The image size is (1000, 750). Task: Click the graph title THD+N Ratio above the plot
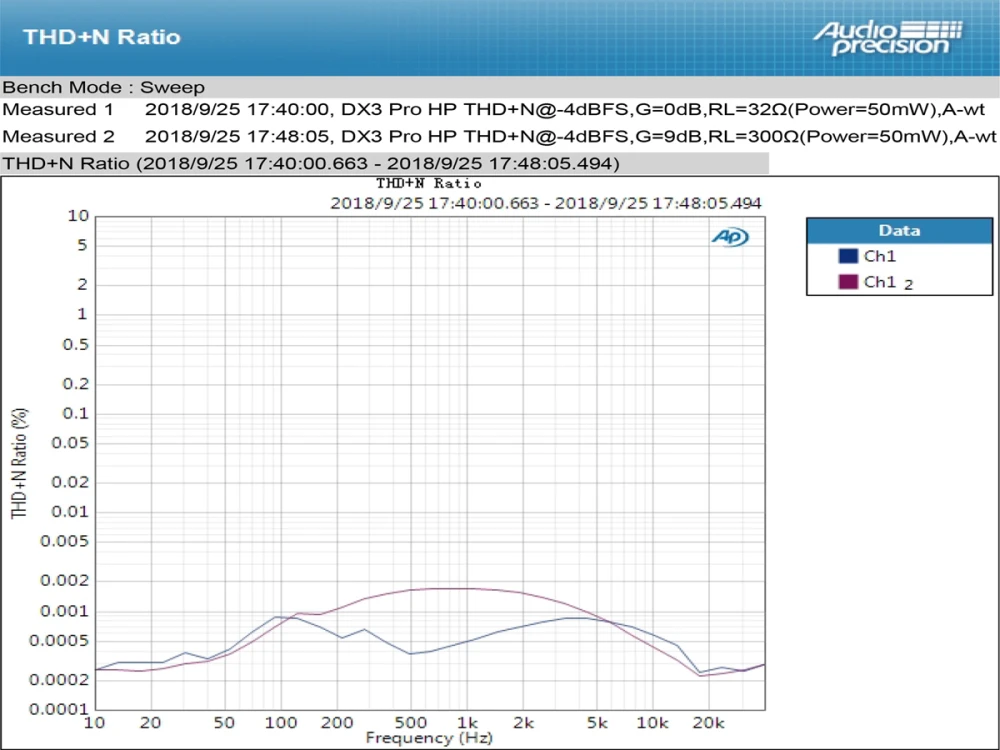tap(429, 184)
